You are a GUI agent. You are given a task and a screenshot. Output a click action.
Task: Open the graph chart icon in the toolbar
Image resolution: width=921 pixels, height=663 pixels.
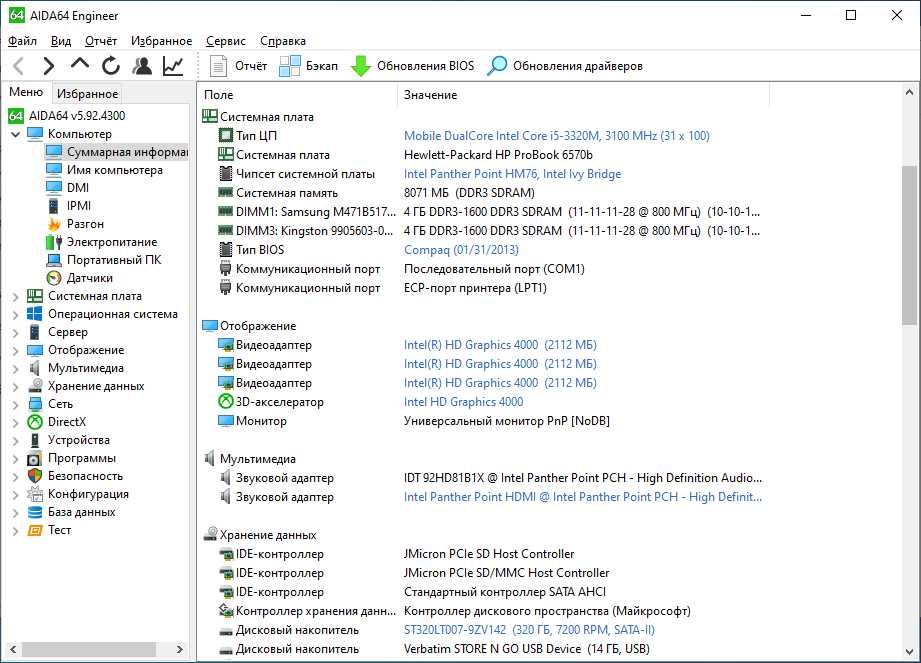[173, 66]
